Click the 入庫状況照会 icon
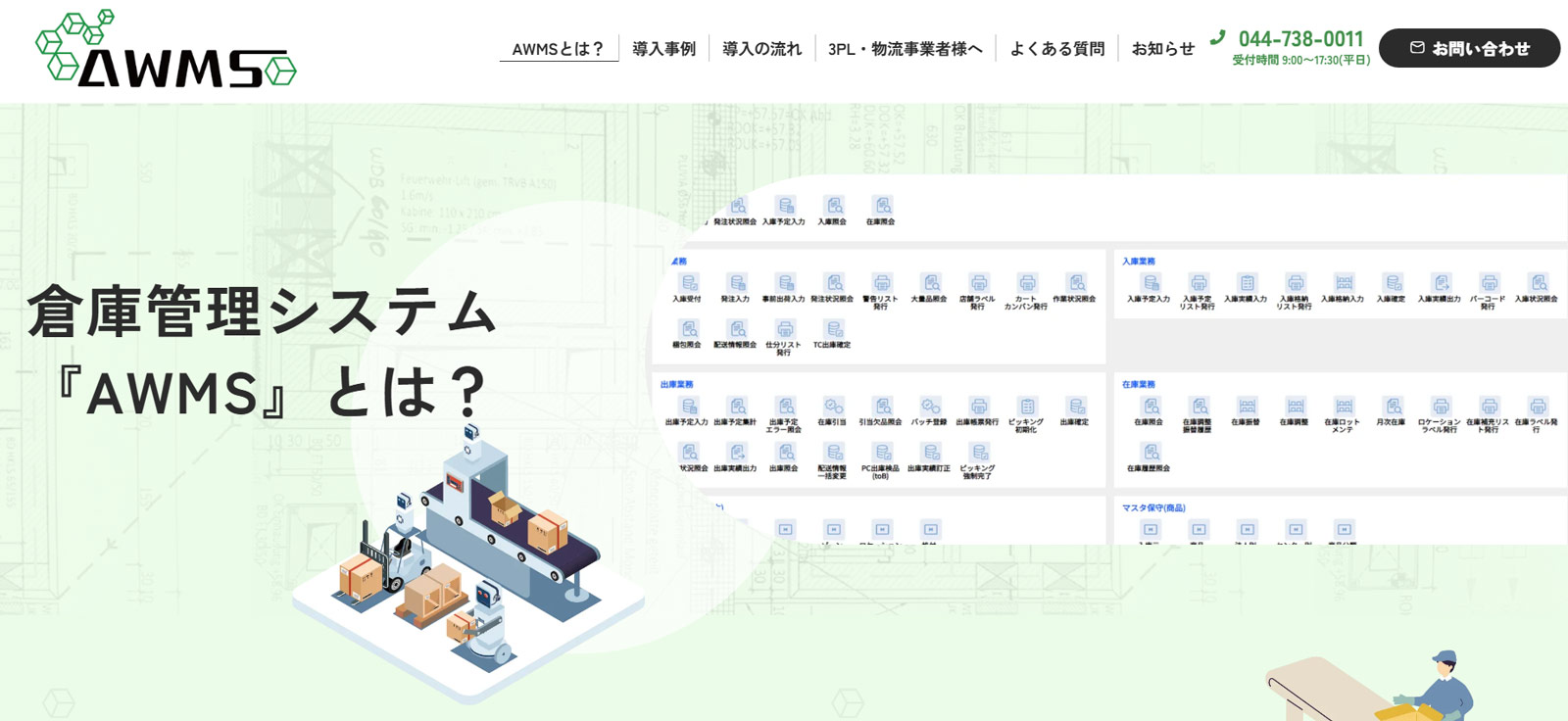Image resolution: width=1568 pixels, height=721 pixels. [1539, 282]
